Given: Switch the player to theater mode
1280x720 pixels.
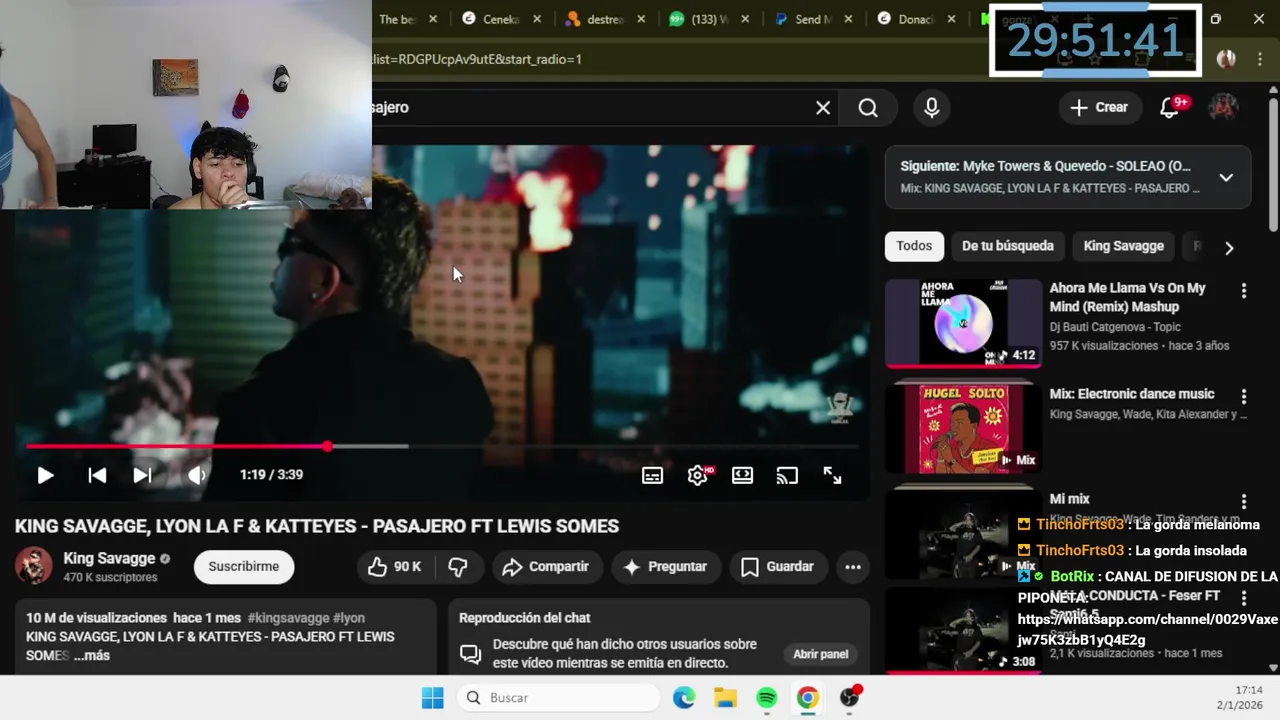Looking at the screenshot, I should (x=742, y=476).
